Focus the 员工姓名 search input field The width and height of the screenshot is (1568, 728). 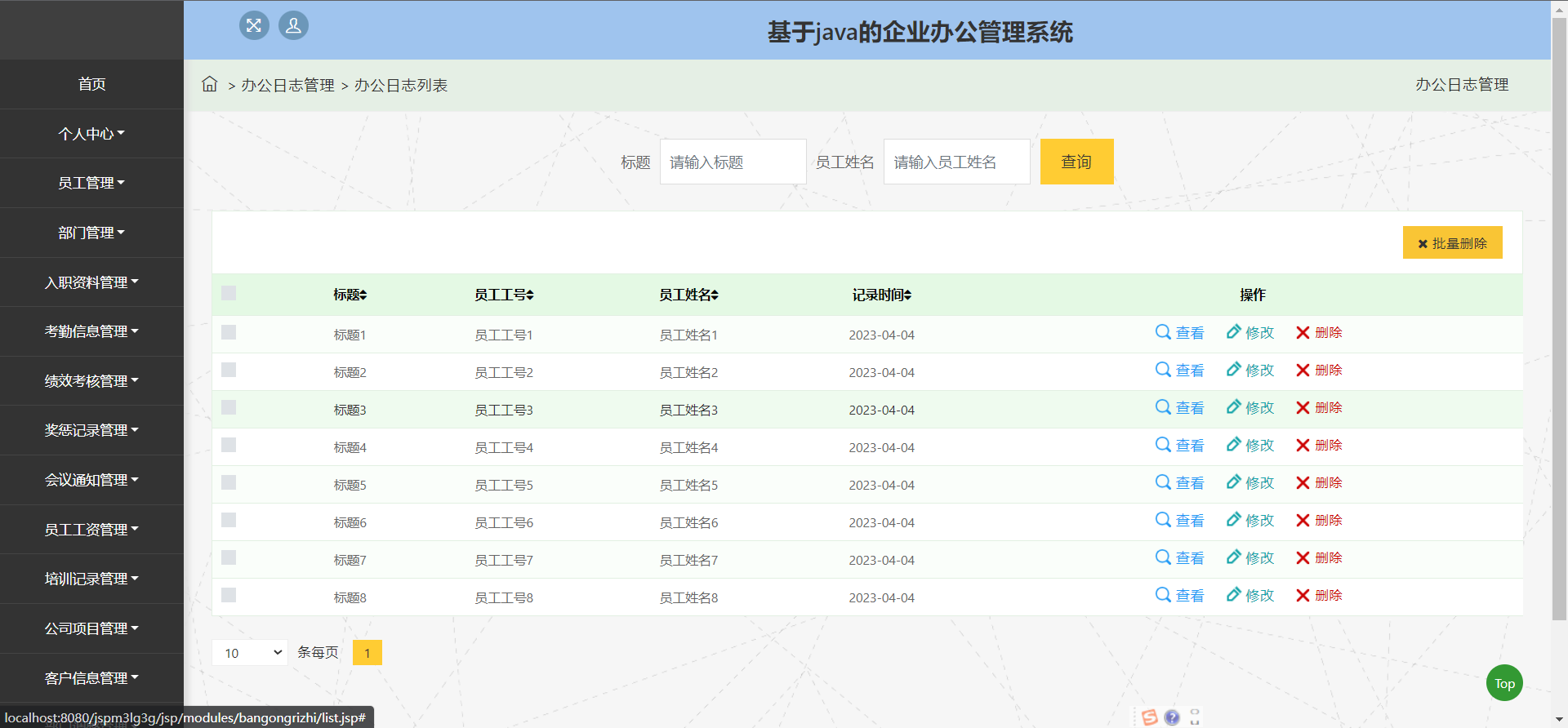pos(956,162)
